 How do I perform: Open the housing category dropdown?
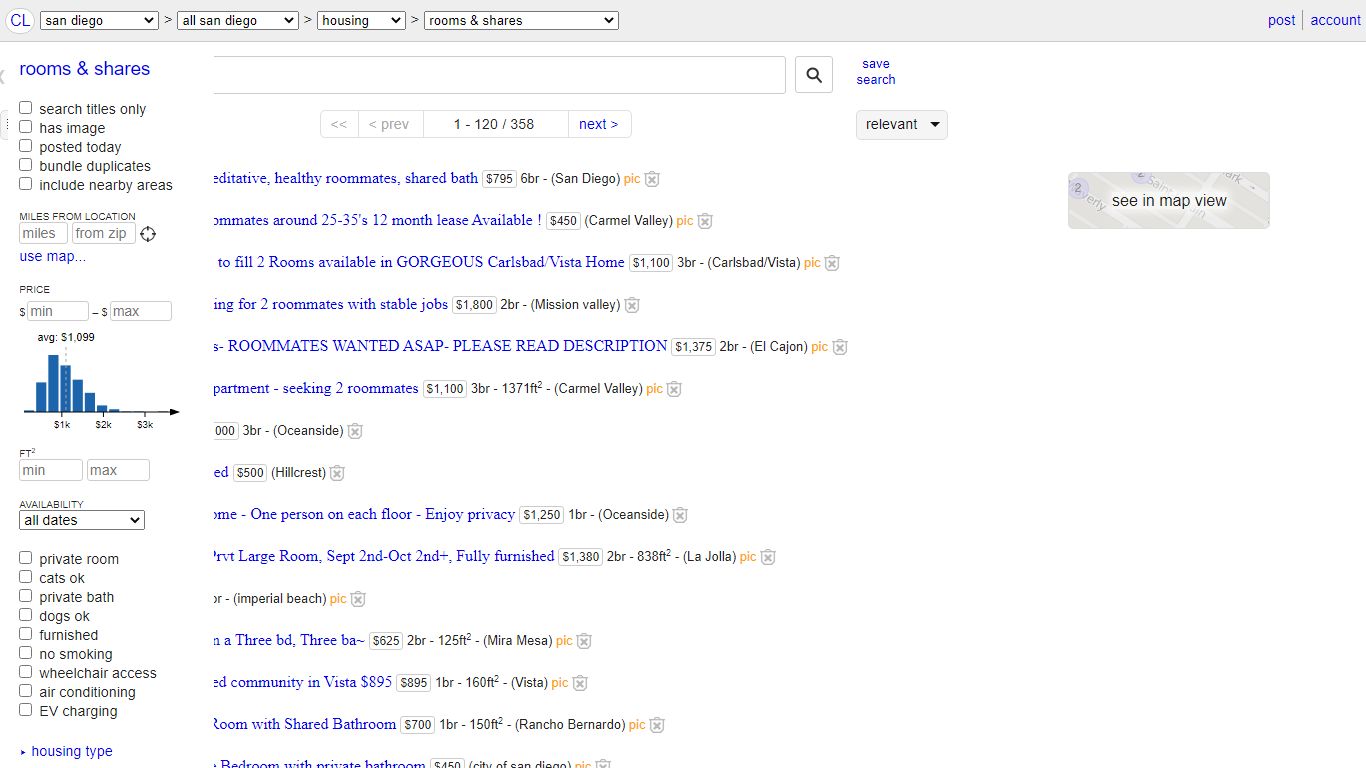(x=362, y=20)
